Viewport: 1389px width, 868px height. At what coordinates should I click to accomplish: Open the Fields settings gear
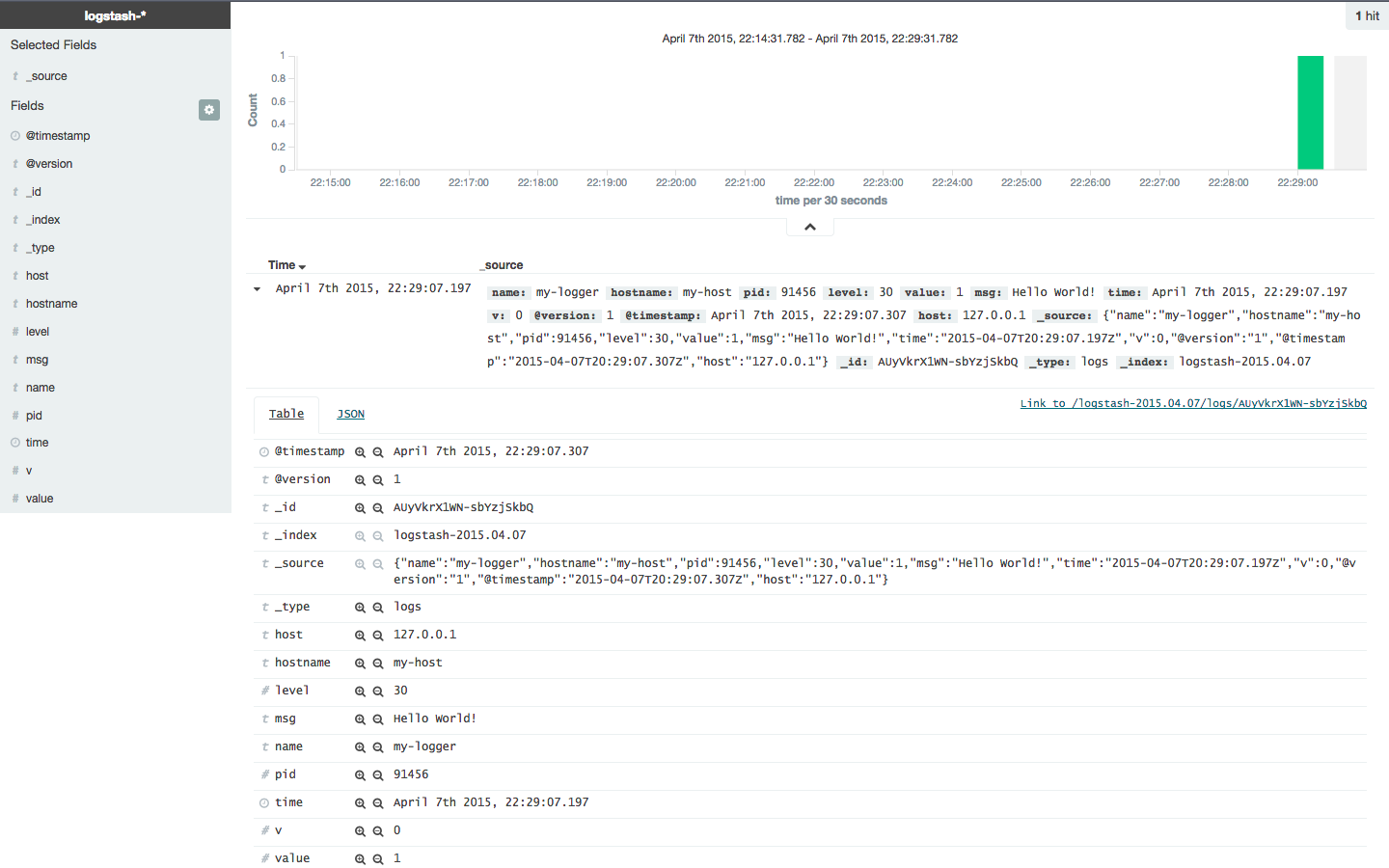[x=209, y=110]
